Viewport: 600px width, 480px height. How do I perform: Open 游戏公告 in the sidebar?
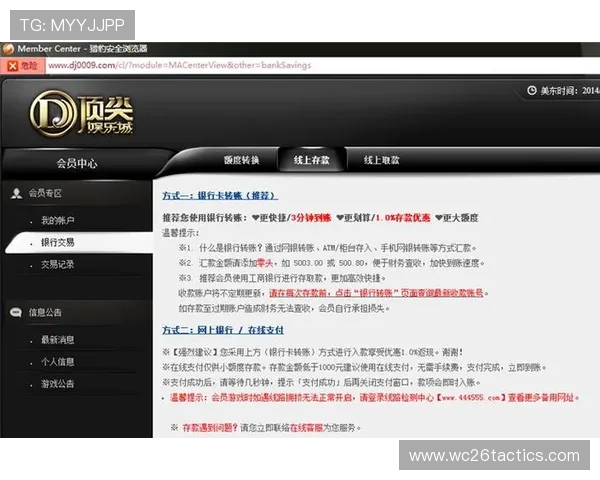coord(58,384)
